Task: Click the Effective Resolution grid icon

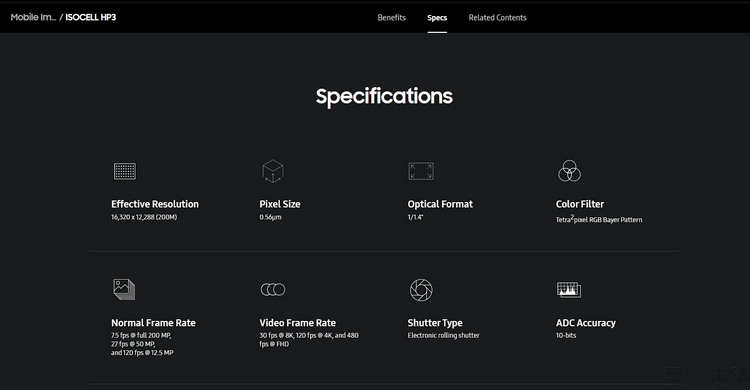Action: tap(125, 171)
